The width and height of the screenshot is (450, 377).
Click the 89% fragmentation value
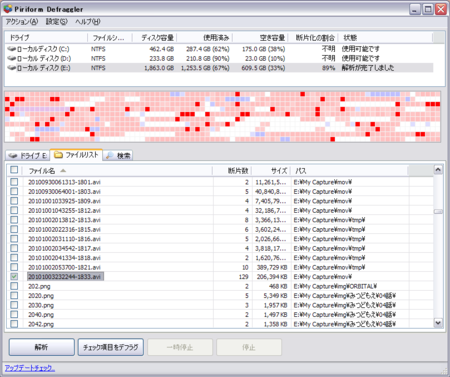(329, 68)
